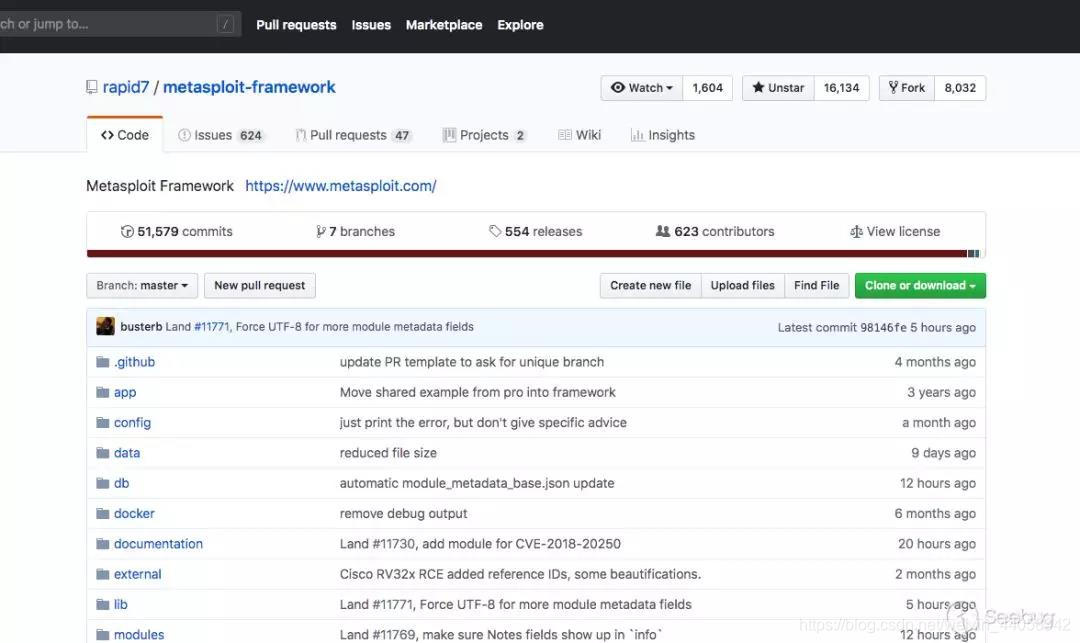Open the Watch notifications dropdown

point(642,88)
